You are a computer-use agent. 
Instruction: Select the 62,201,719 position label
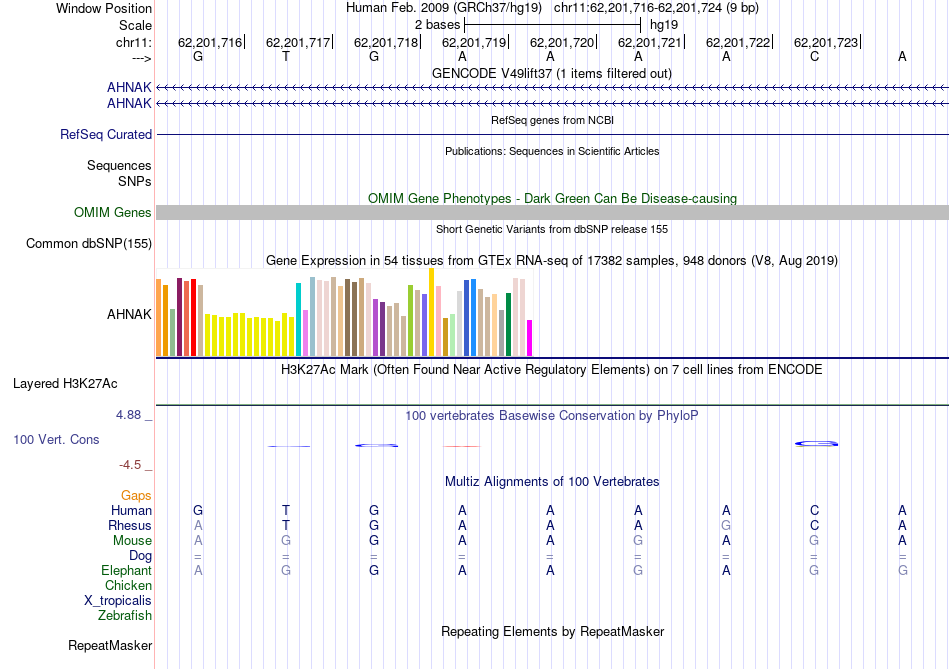pyautogui.click(x=474, y=42)
